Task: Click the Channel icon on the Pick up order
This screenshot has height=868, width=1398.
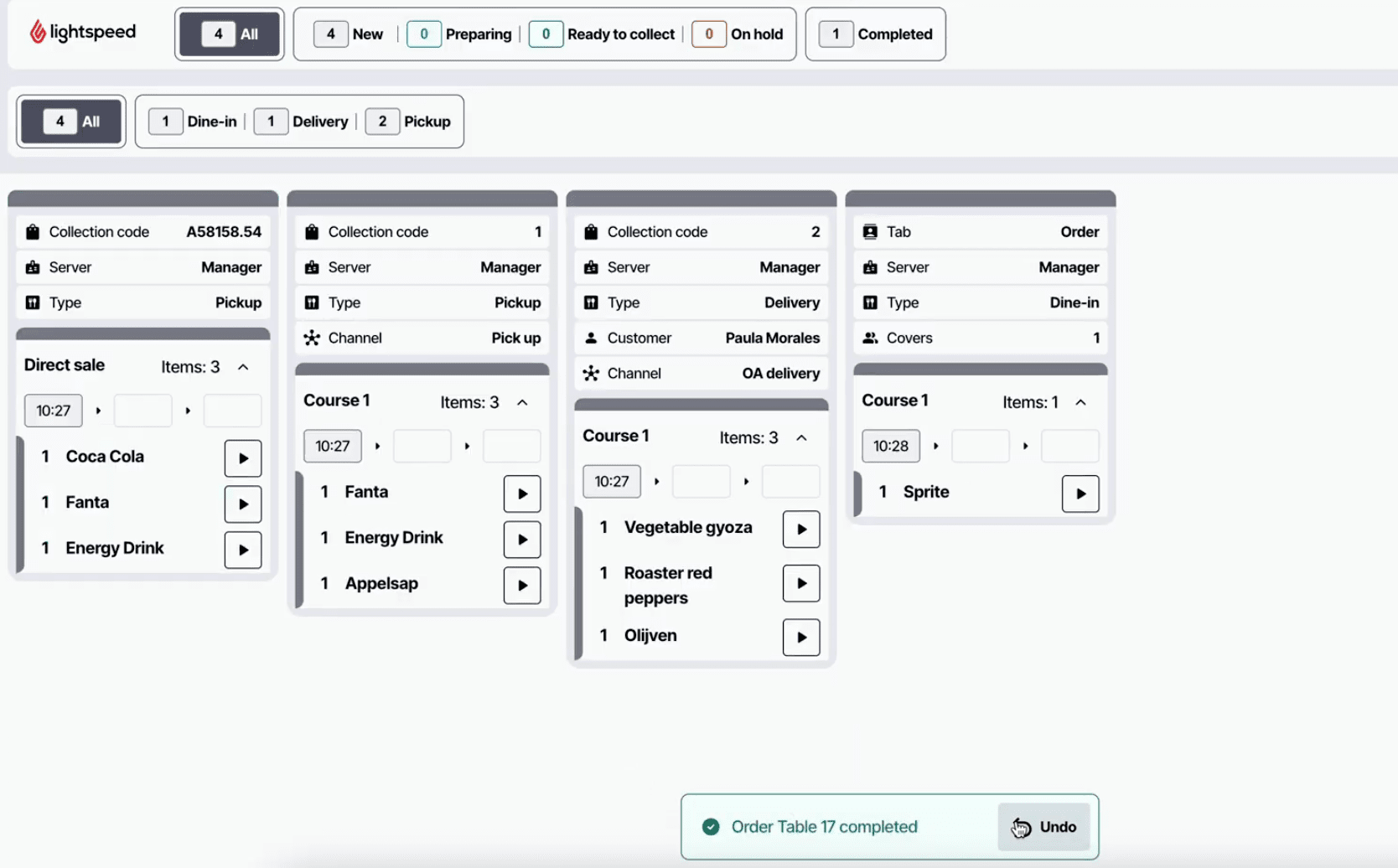Action: (312, 338)
